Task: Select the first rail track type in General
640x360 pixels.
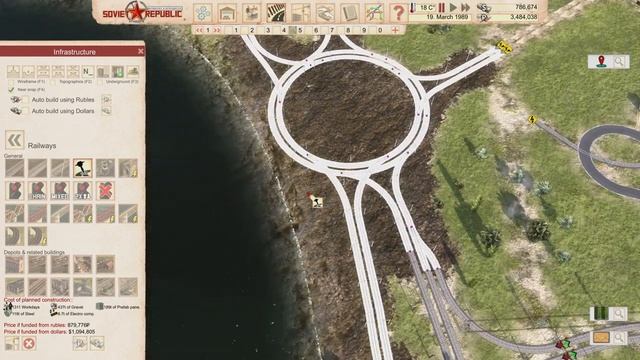Action: coord(15,168)
